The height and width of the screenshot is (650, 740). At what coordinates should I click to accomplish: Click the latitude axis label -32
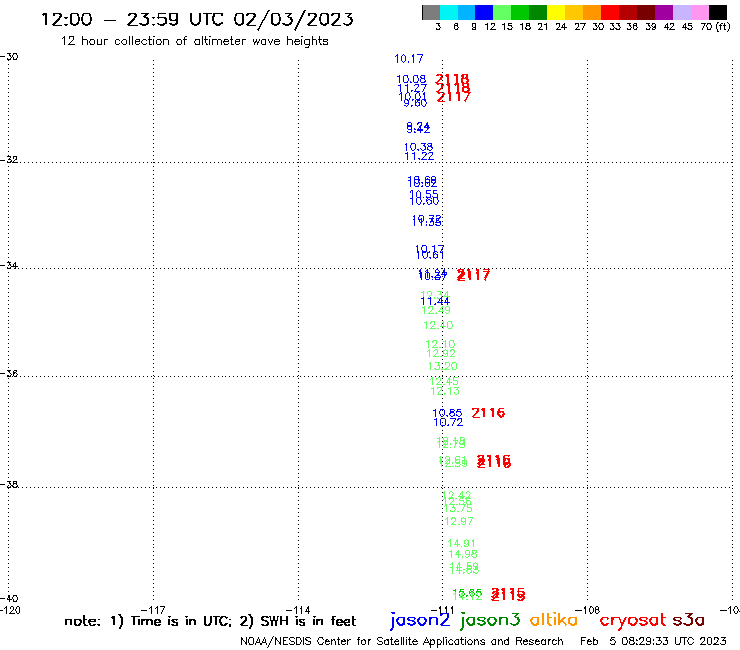click(x=9, y=160)
